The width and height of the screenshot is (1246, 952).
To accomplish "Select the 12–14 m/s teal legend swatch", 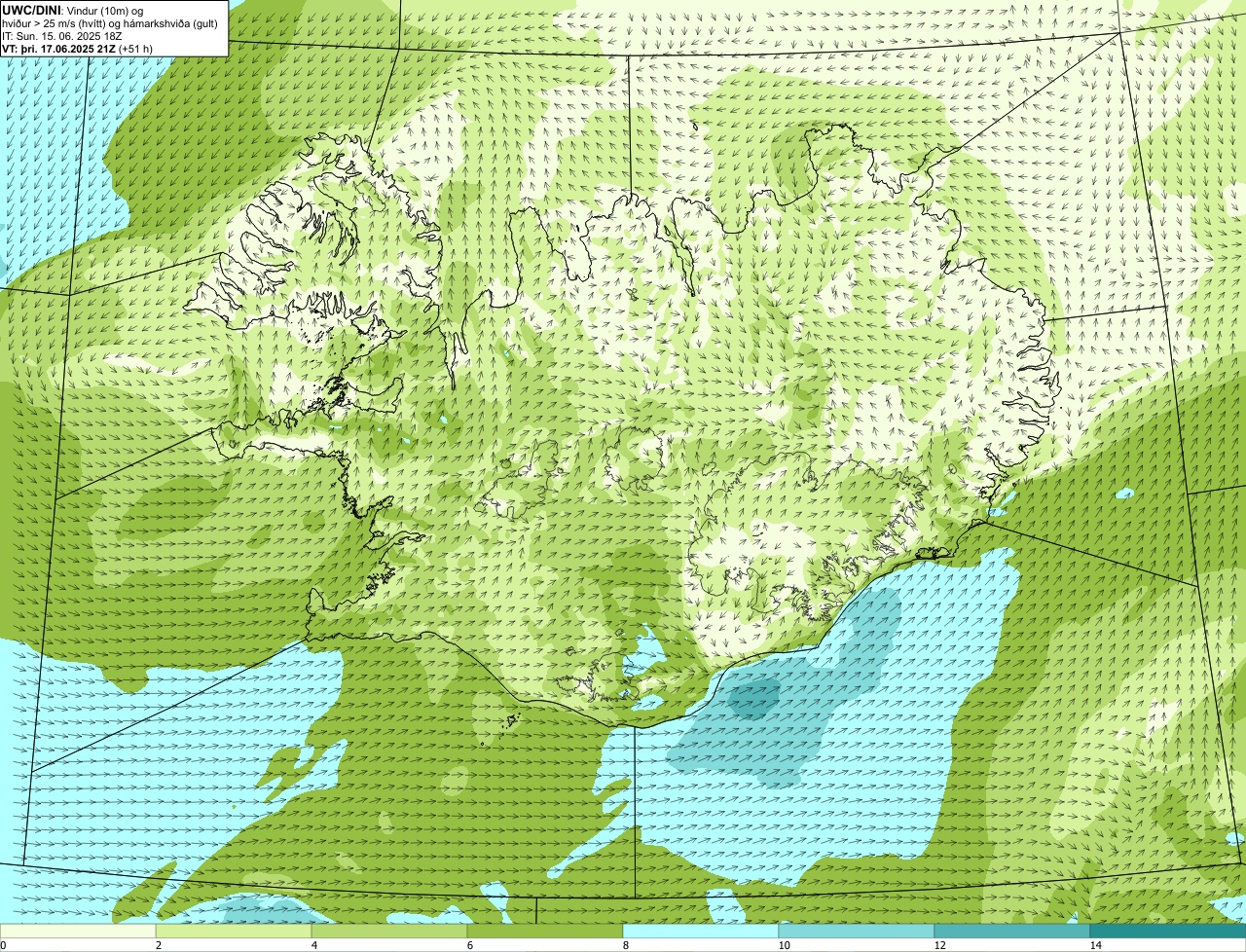I will click(1012, 931).
